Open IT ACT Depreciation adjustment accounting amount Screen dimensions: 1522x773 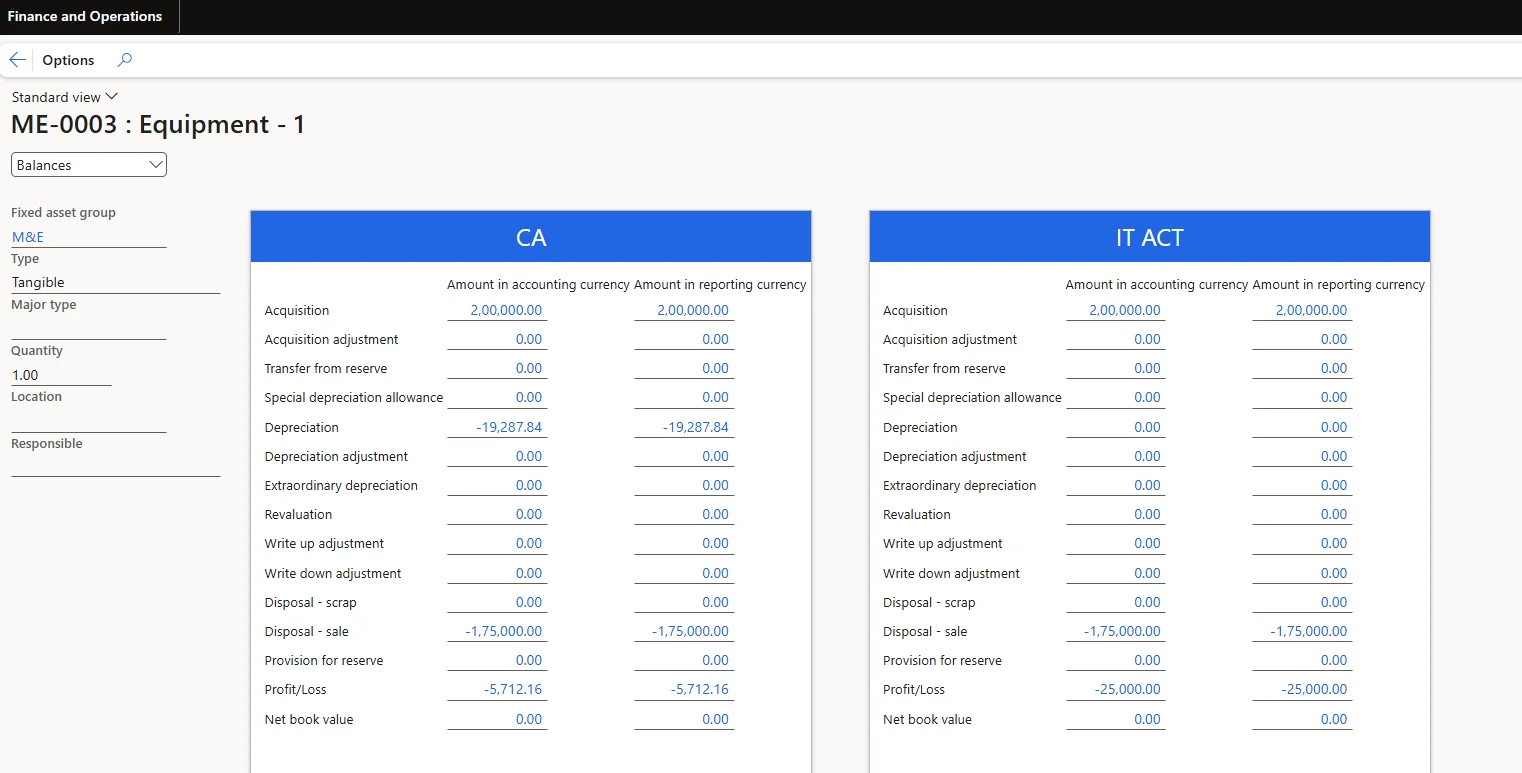click(x=1115, y=456)
